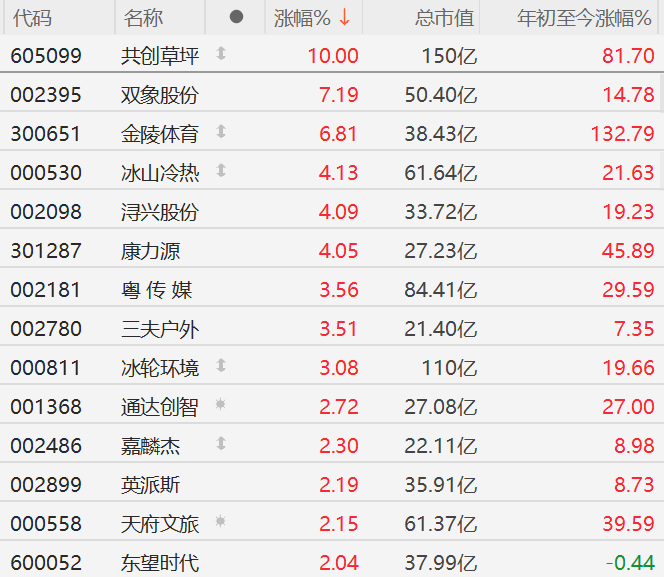
Task: Select stock name 粤传媒
Action: coord(157,290)
